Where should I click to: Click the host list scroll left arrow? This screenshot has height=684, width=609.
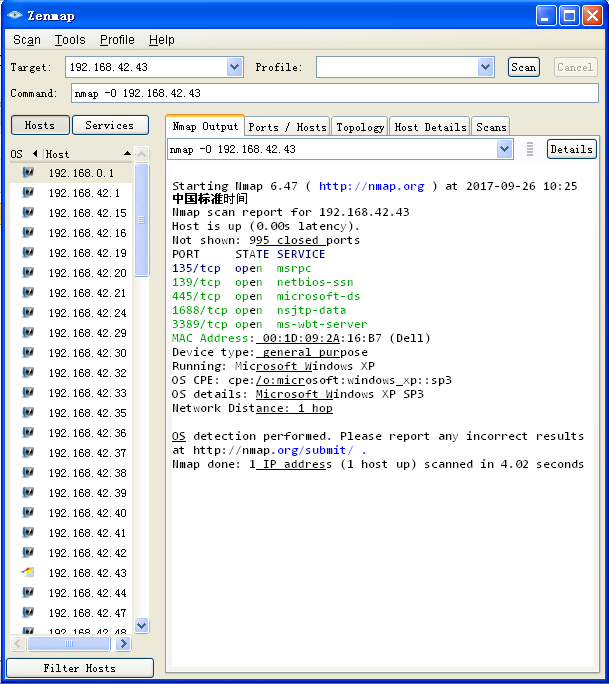tap(17, 643)
